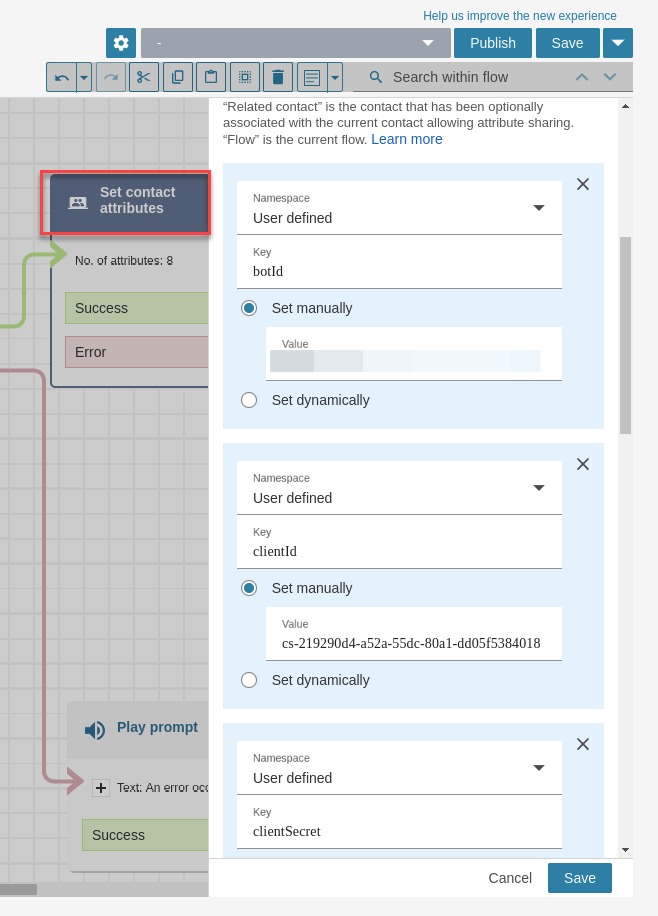This screenshot has width=658, height=916.
Task: Select Set manually for botId attribute
Action: [x=249, y=308]
